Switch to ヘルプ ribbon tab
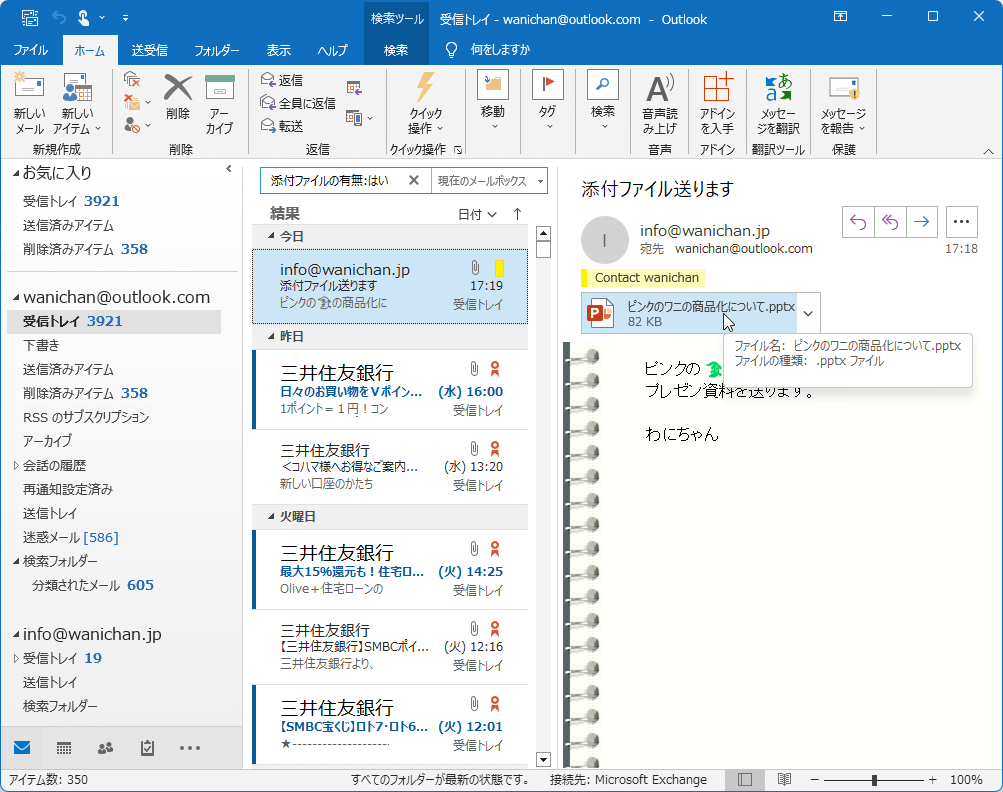 click(333, 50)
